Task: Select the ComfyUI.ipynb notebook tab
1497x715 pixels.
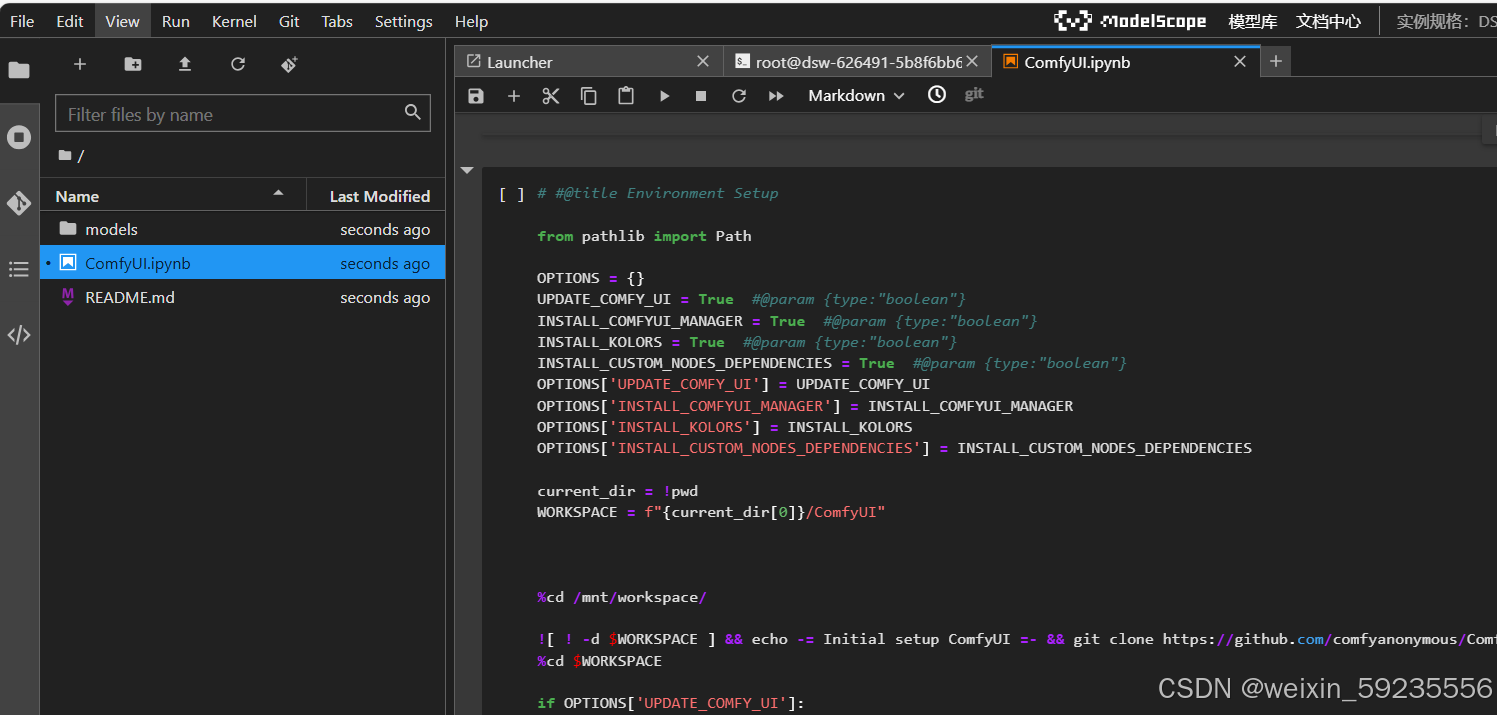Action: pos(1125,62)
